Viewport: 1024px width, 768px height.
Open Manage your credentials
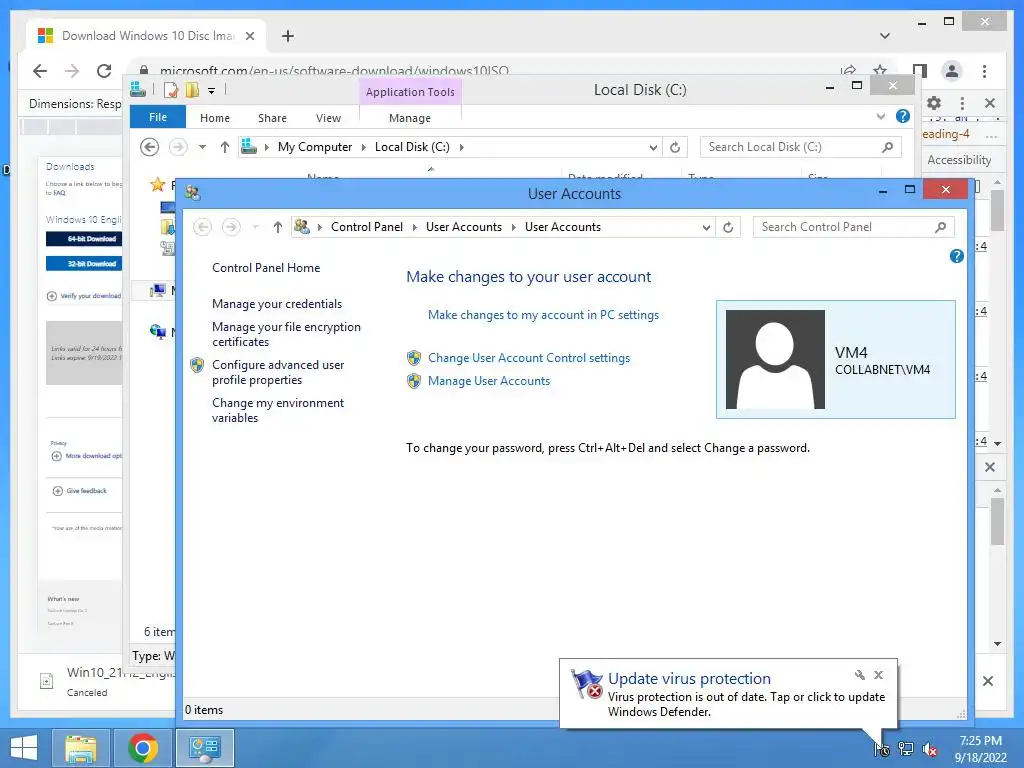pyautogui.click(x=277, y=304)
